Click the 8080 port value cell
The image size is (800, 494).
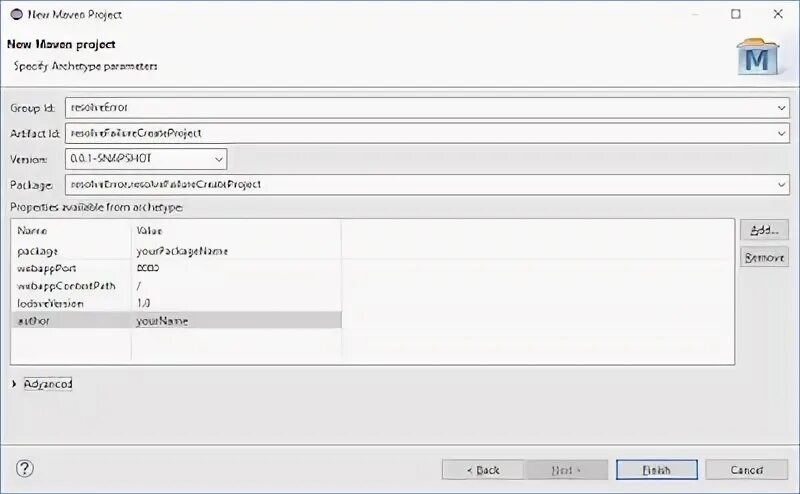coord(148,268)
